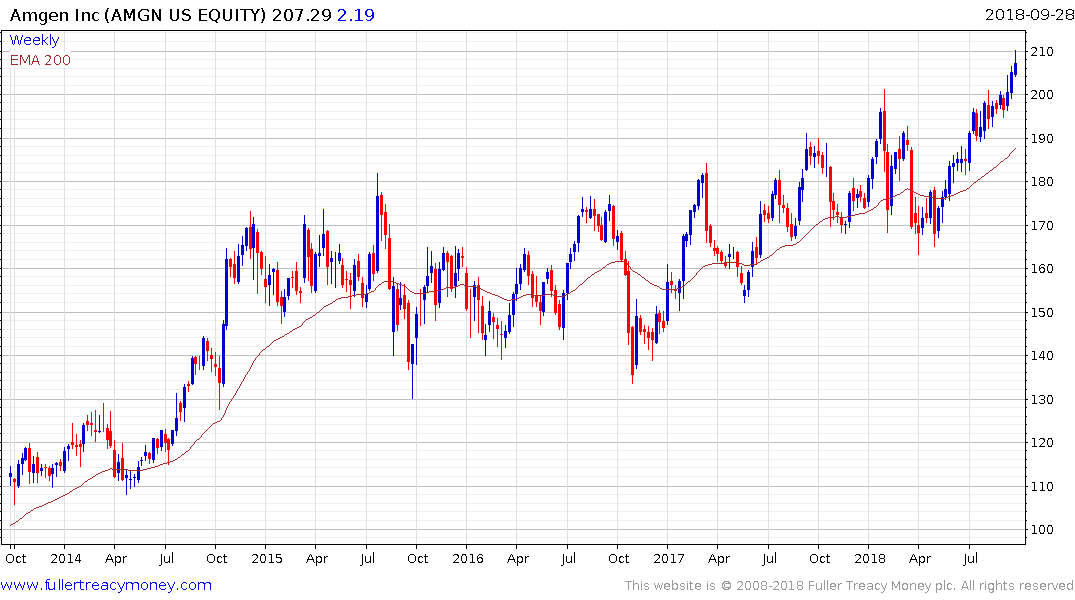Click the date label 2018-09-28
The image size is (1075, 600).
point(1029,15)
